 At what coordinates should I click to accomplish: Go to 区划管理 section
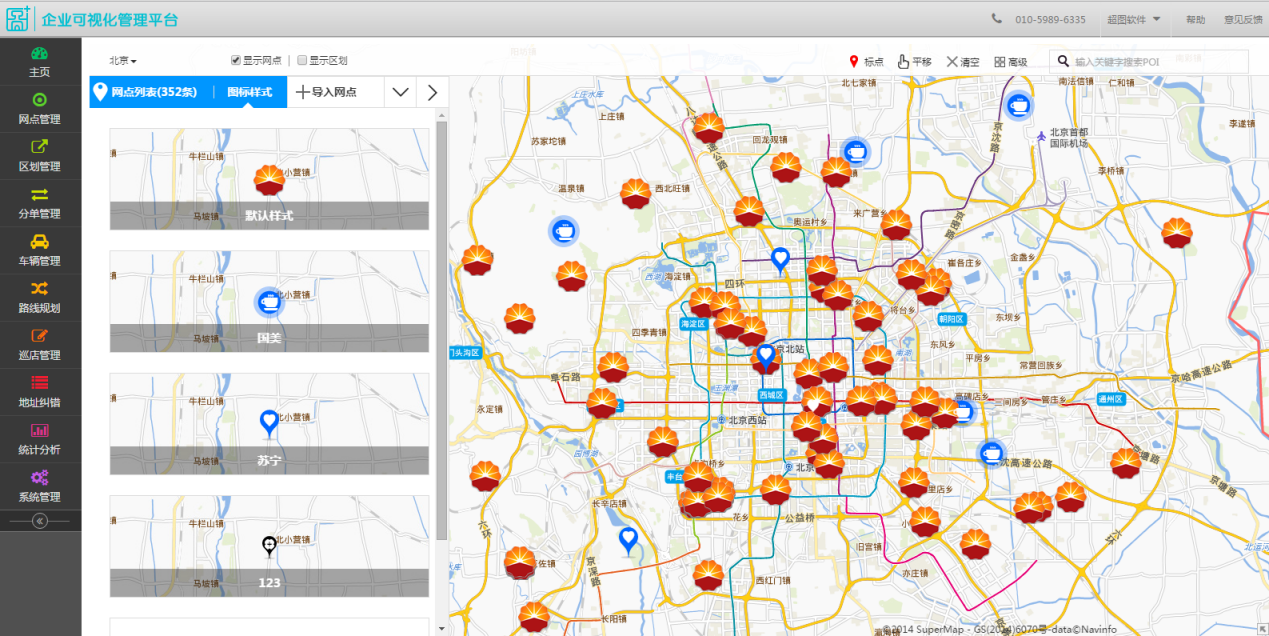pyautogui.click(x=40, y=156)
